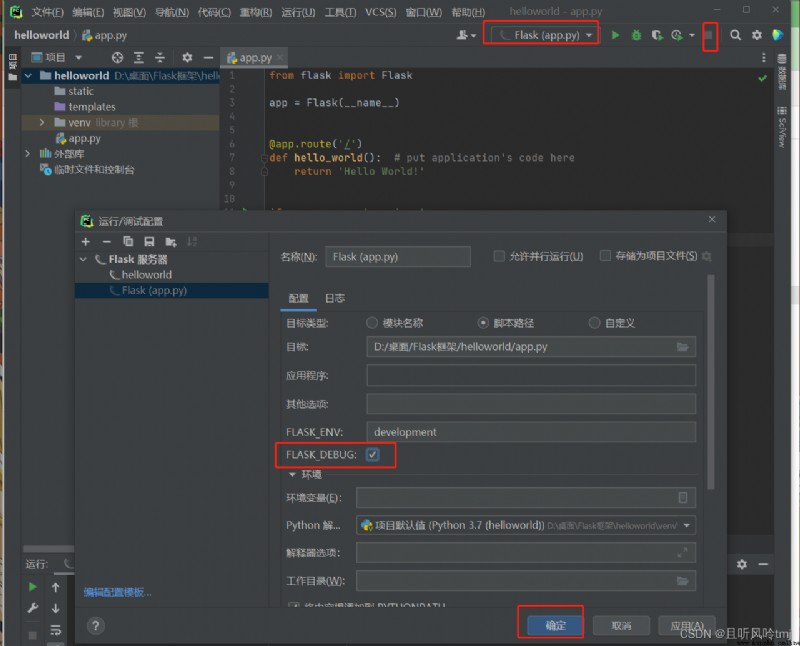Add new configuration plus icon
This screenshot has width=800, height=646.
pos(86,241)
